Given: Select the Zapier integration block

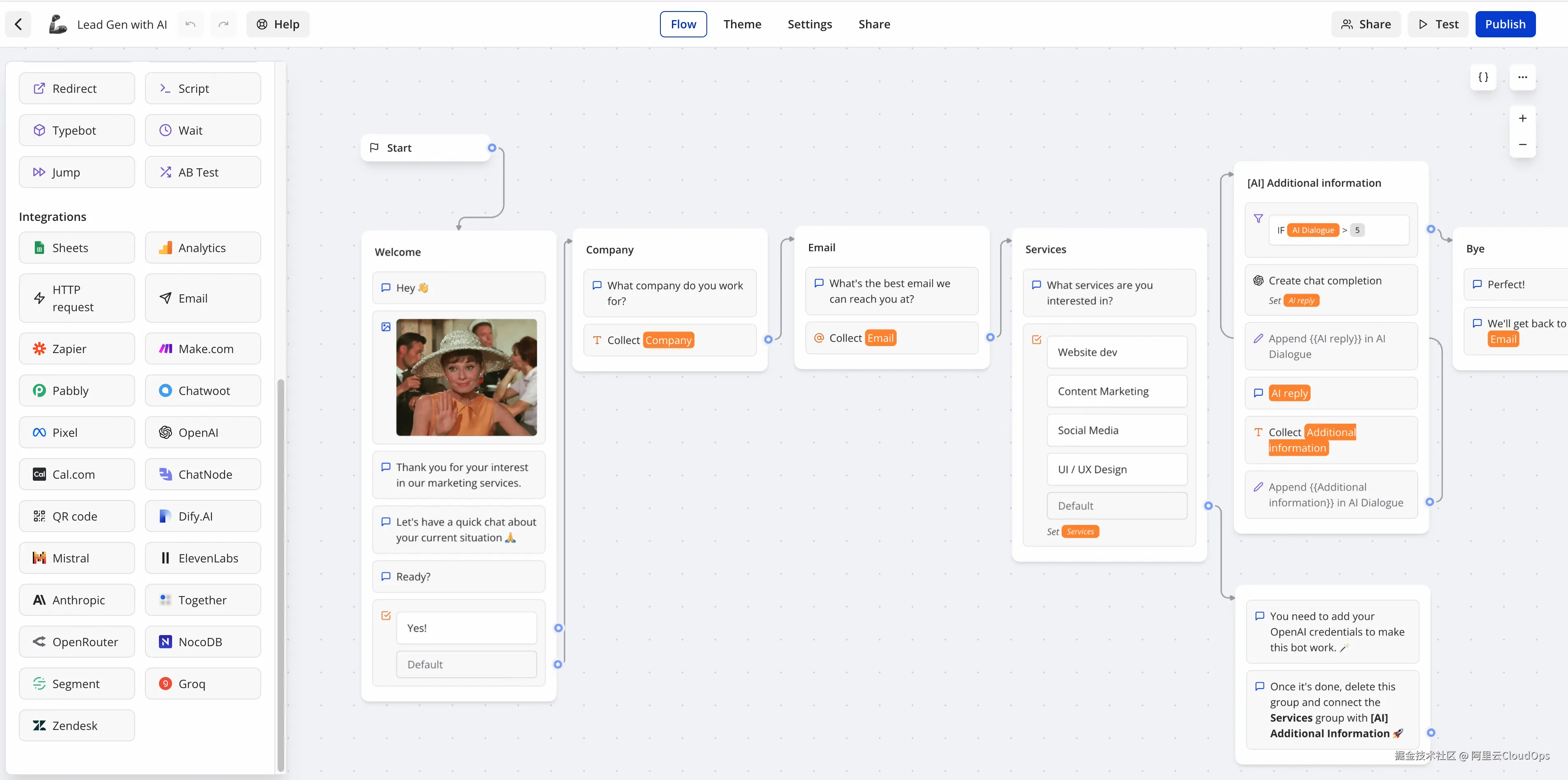Looking at the screenshot, I should [x=77, y=349].
